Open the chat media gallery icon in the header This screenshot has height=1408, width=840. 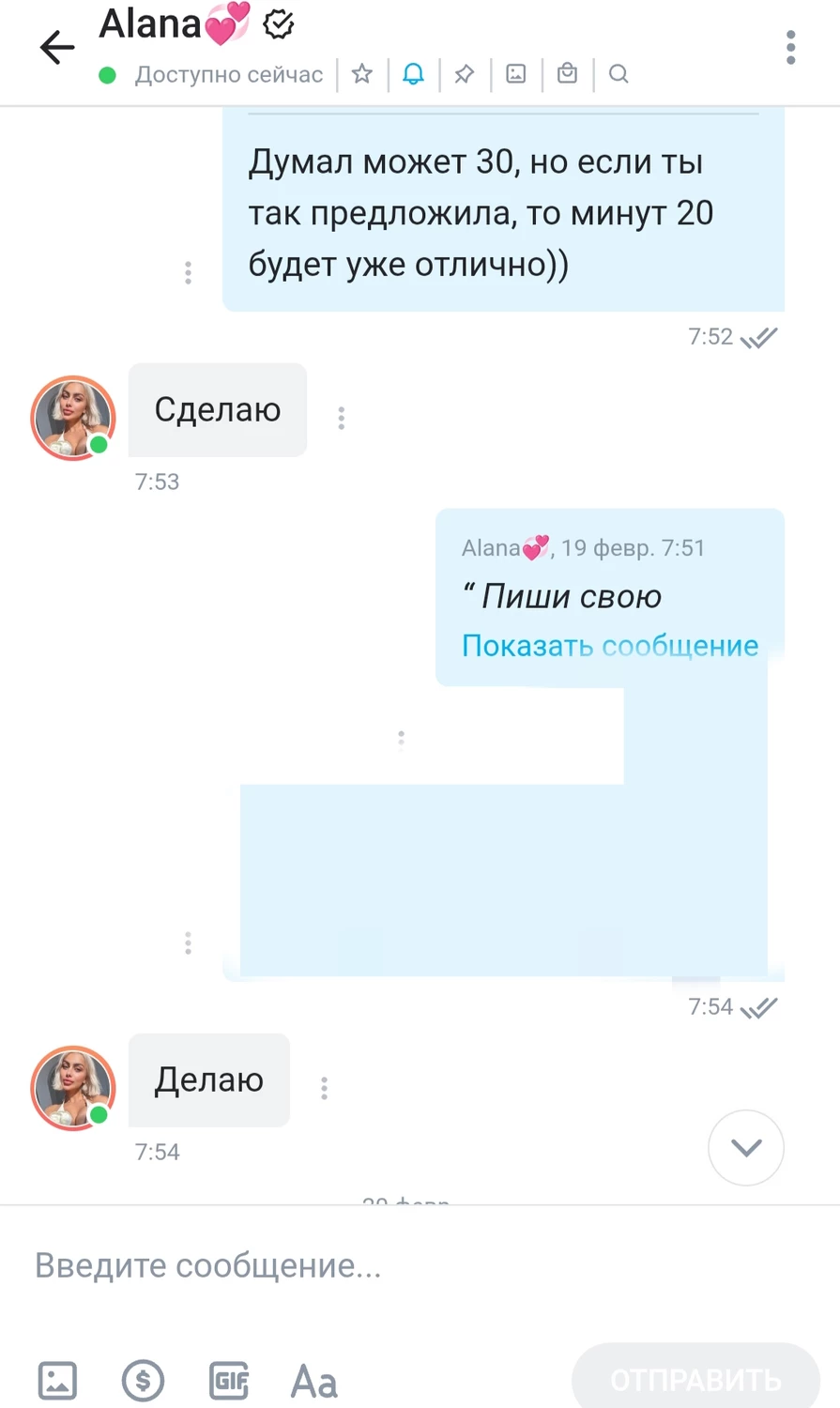[x=515, y=74]
